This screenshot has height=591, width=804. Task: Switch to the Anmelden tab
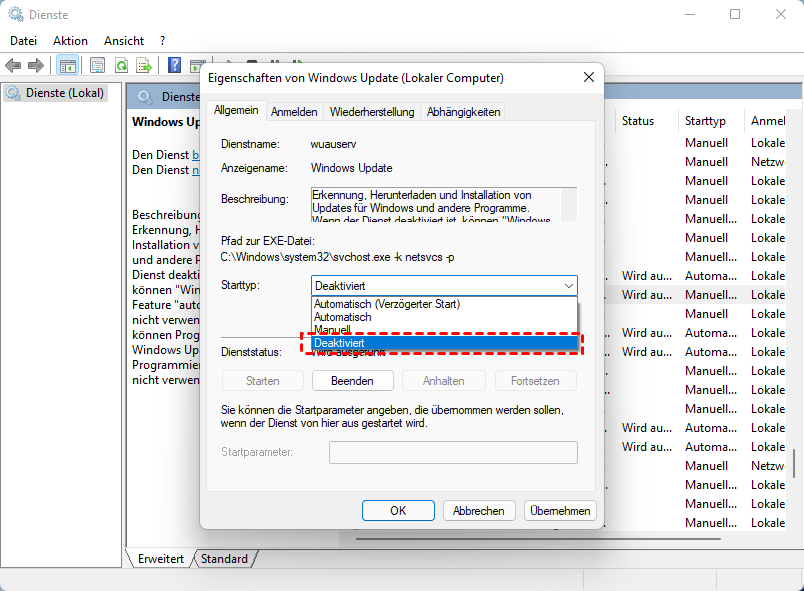pyautogui.click(x=294, y=112)
